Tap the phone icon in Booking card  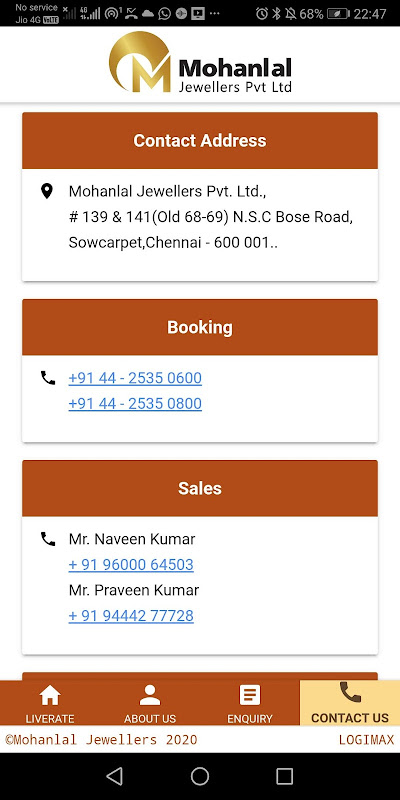[x=48, y=378]
